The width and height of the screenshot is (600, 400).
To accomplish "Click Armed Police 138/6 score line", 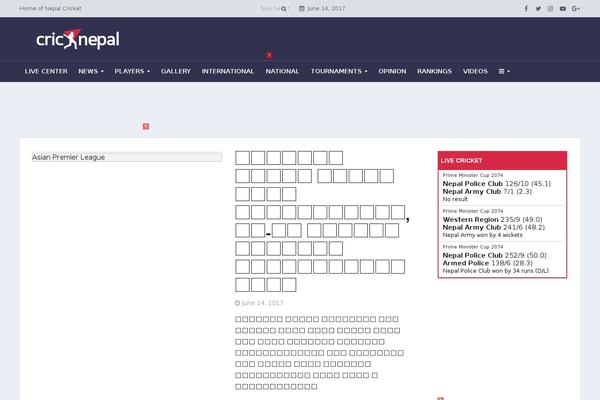I will point(488,263).
